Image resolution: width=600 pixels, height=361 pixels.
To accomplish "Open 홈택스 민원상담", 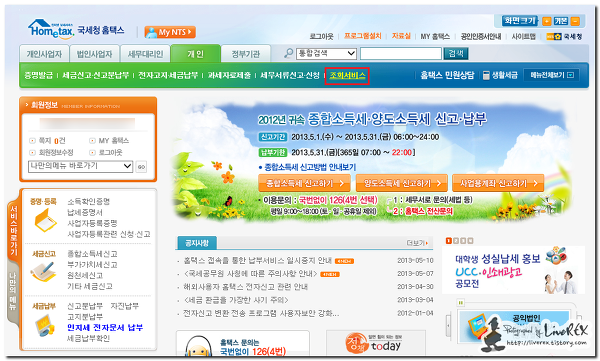I will click(447, 75).
